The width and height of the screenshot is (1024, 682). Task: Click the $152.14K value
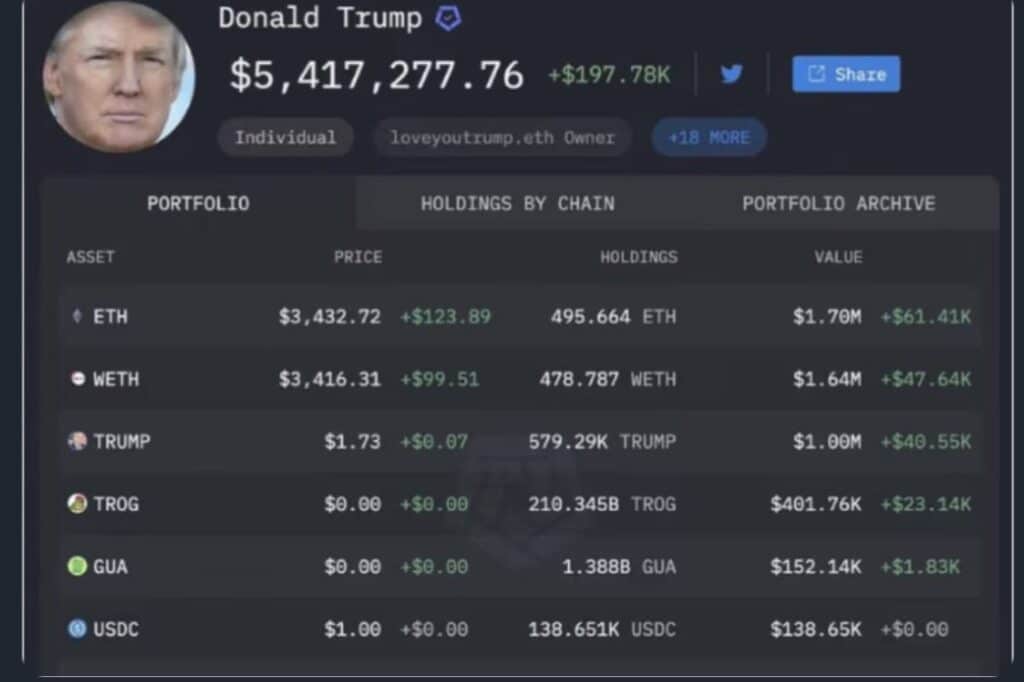pos(816,566)
